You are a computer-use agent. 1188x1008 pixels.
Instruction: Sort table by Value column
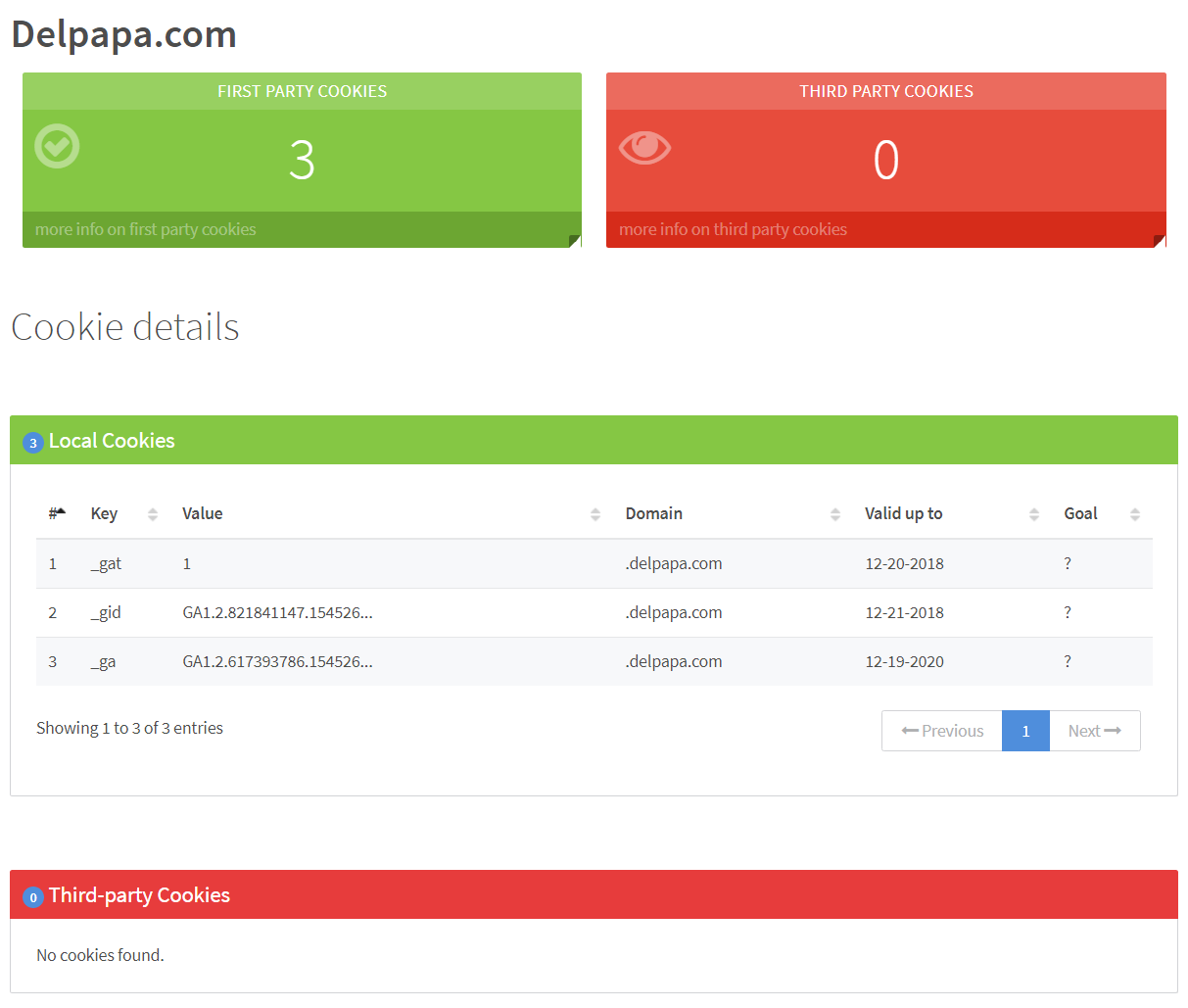click(392, 513)
